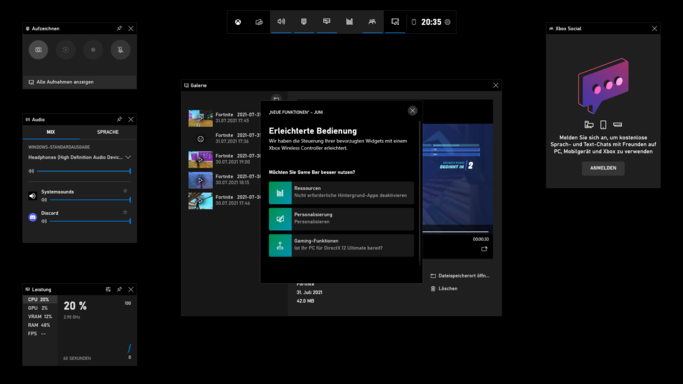Mute Discord via its small speaker icon

pyautogui.click(x=44, y=221)
